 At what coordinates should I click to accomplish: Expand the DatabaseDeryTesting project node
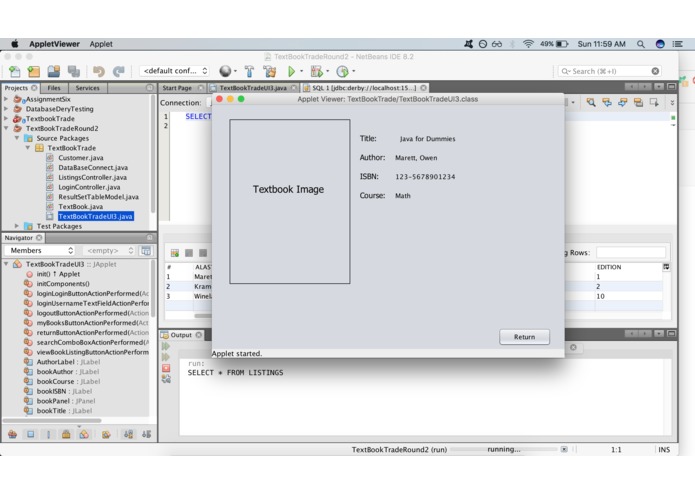point(6,109)
